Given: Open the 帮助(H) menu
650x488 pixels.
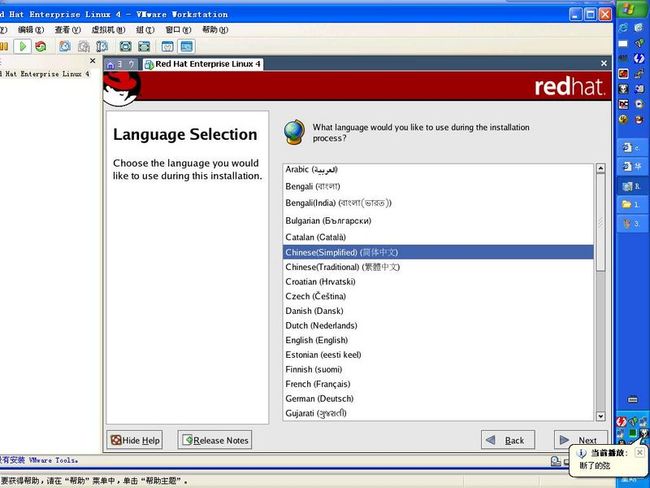Looking at the screenshot, I should click(x=215, y=30).
